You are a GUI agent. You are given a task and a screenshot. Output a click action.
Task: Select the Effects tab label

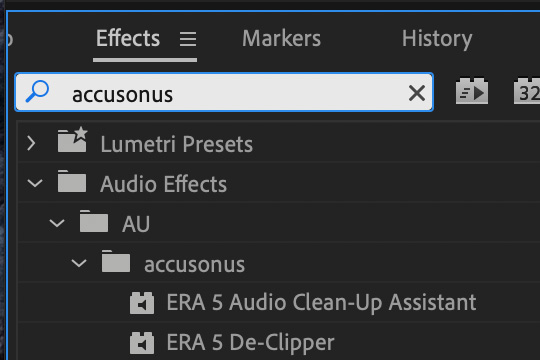128,38
